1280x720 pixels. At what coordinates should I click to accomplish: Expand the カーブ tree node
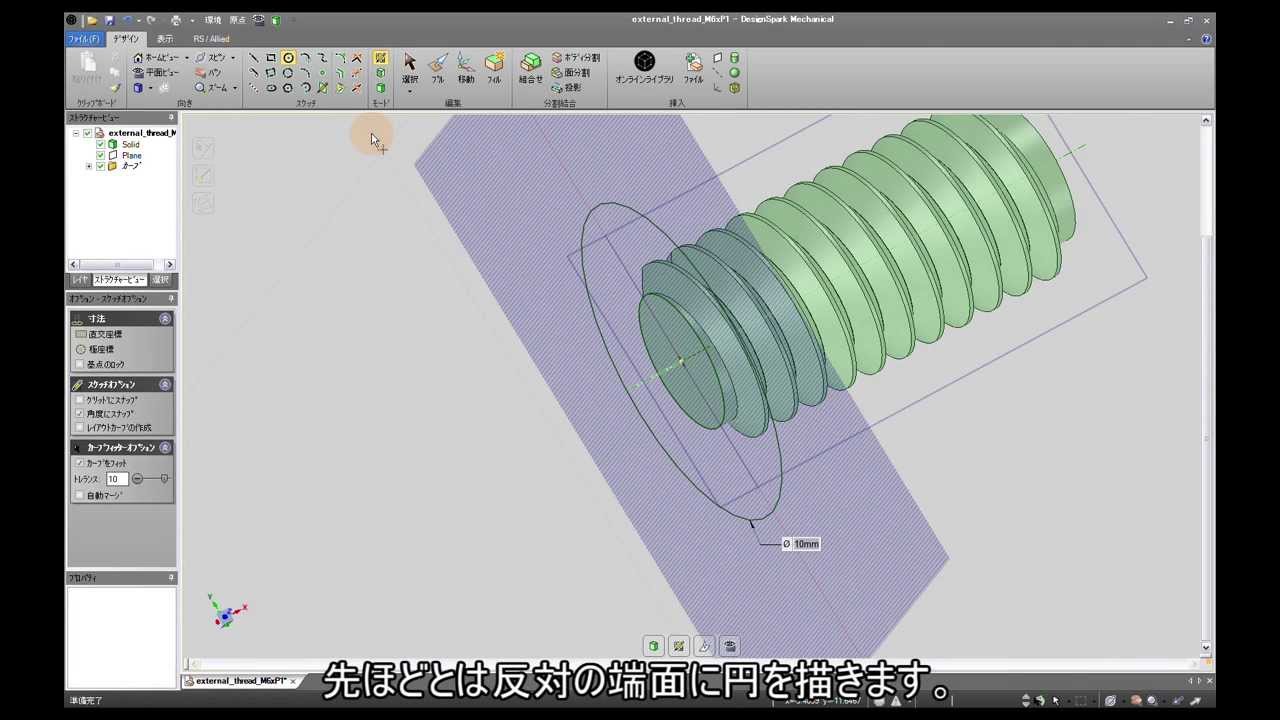click(x=89, y=166)
